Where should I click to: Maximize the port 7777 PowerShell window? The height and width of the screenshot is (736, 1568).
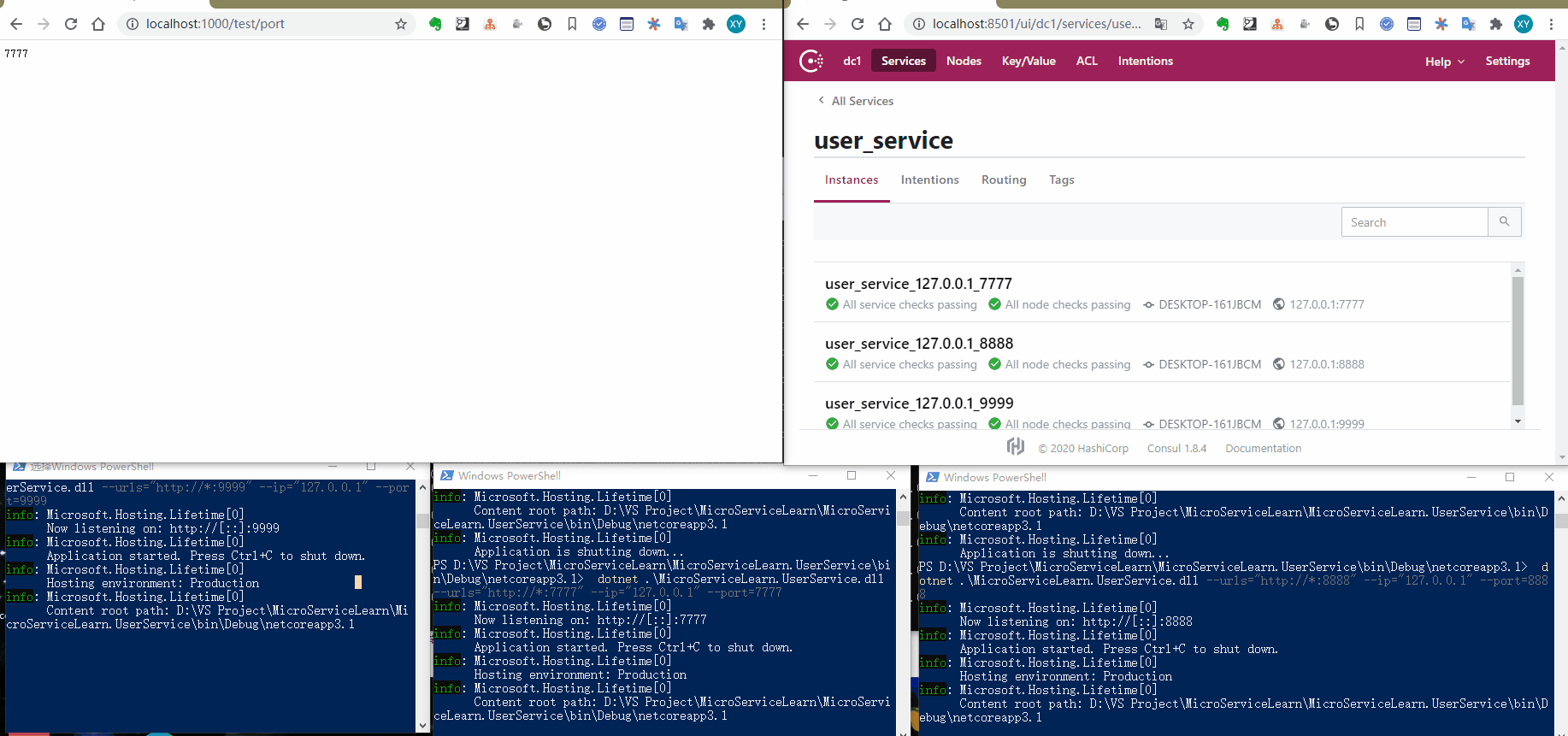(852, 476)
